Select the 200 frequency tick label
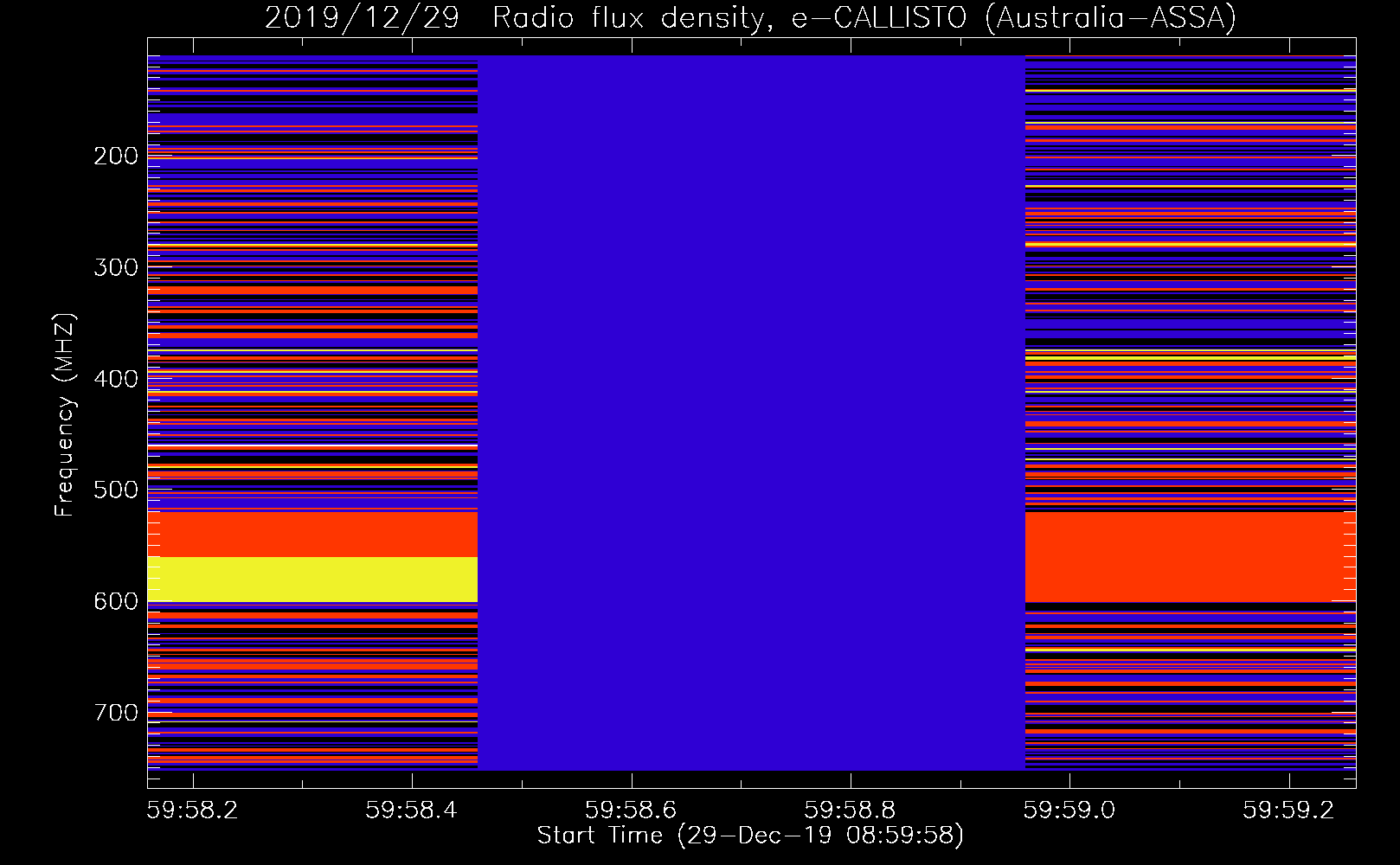Viewport: 1400px width, 865px height. pos(116,156)
